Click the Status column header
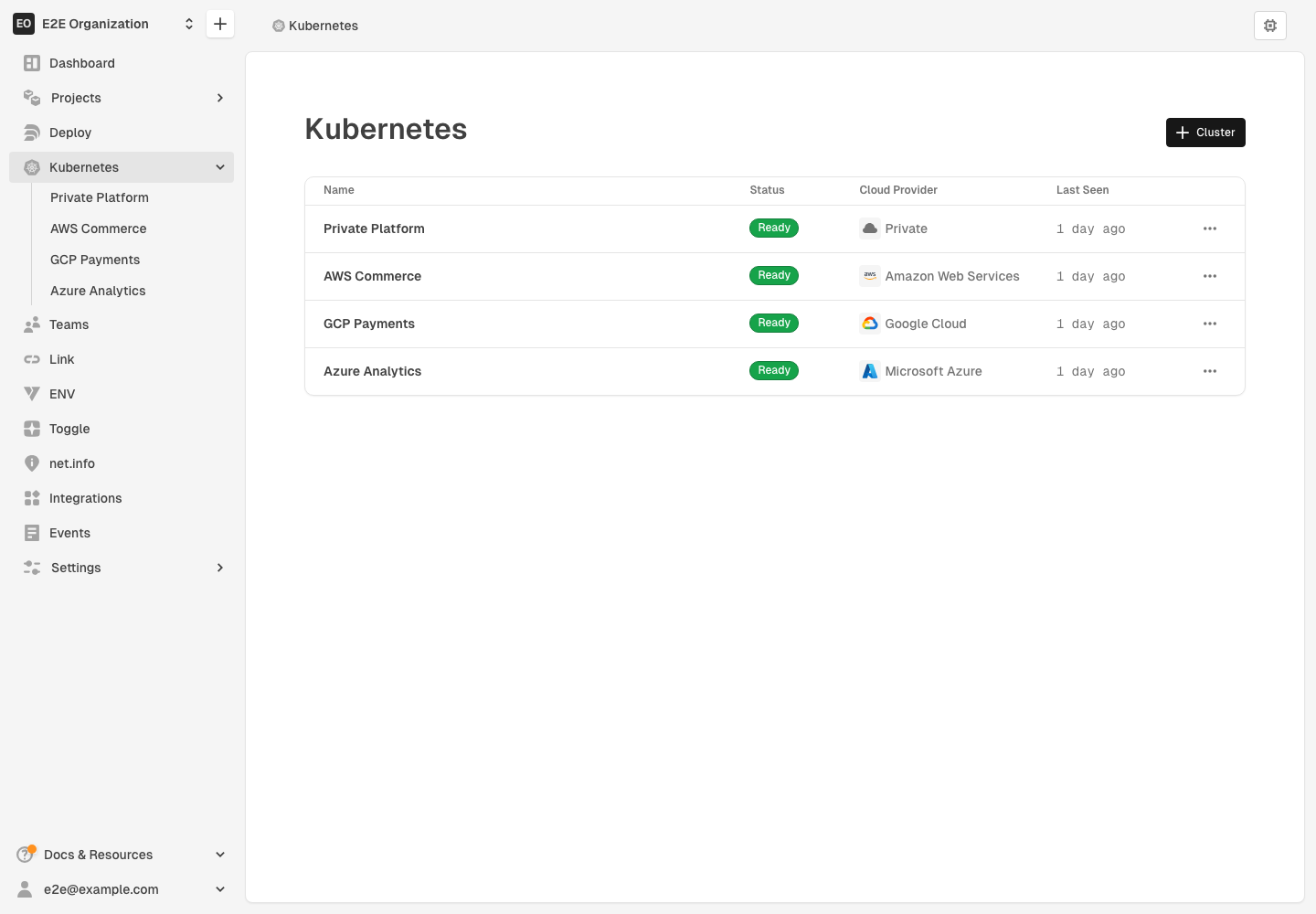Viewport: 1316px width, 914px height. 767,190
